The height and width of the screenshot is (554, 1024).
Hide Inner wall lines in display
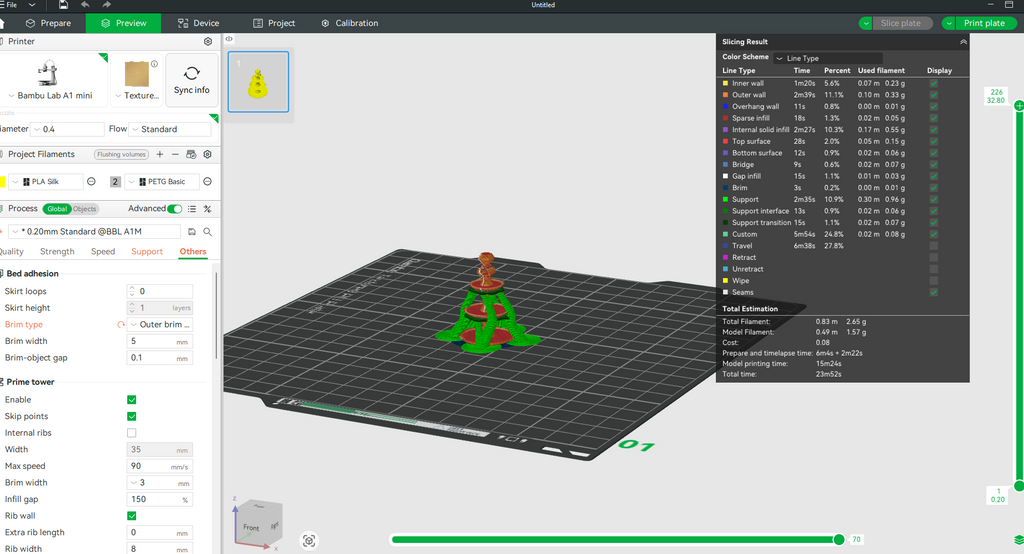934,83
